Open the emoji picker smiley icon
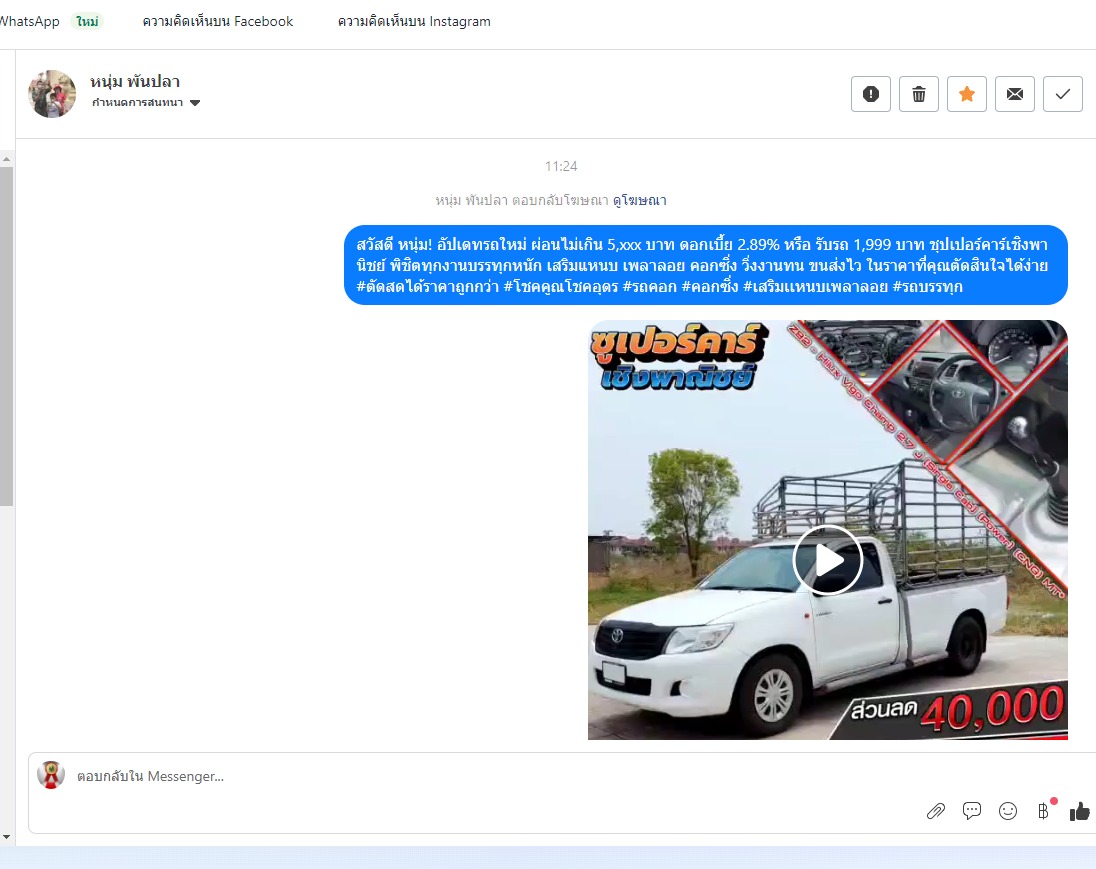 click(1008, 811)
